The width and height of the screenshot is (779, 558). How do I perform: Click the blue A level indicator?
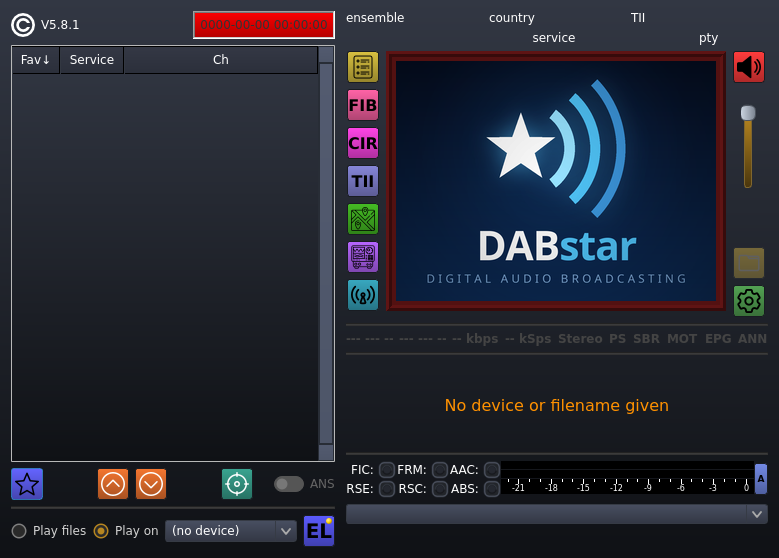(x=761, y=479)
